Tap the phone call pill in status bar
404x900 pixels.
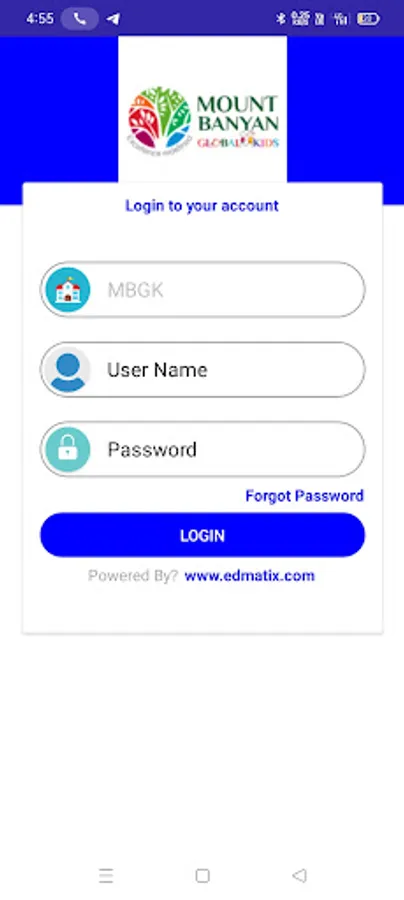click(80, 19)
